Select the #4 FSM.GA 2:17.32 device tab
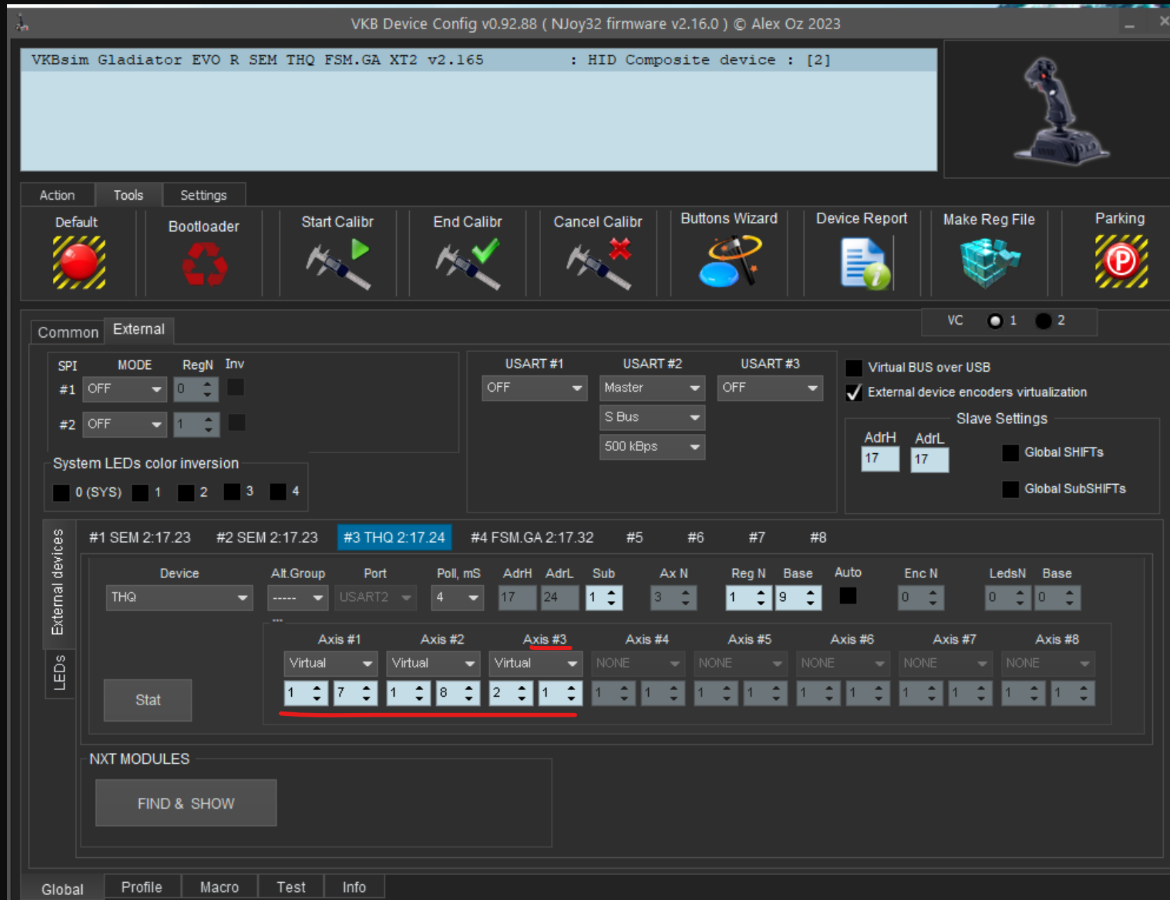This screenshot has width=1170, height=900. point(532,537)
